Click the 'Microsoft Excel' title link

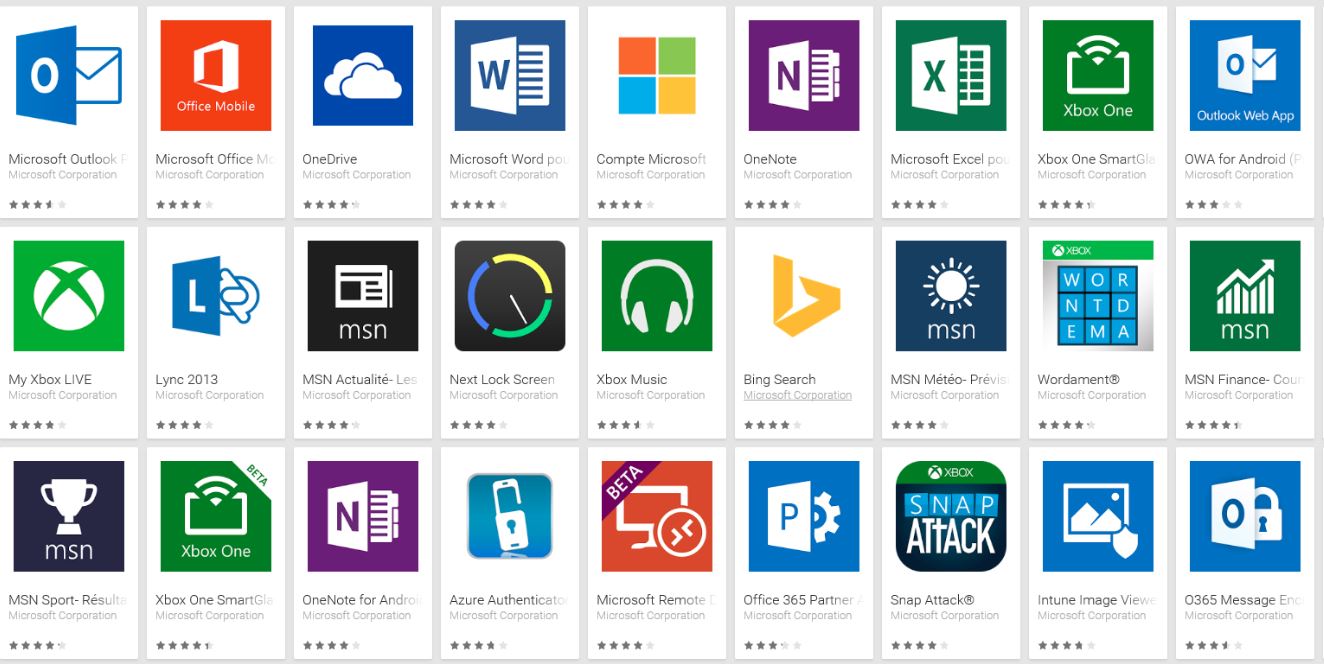coord(950,159)
